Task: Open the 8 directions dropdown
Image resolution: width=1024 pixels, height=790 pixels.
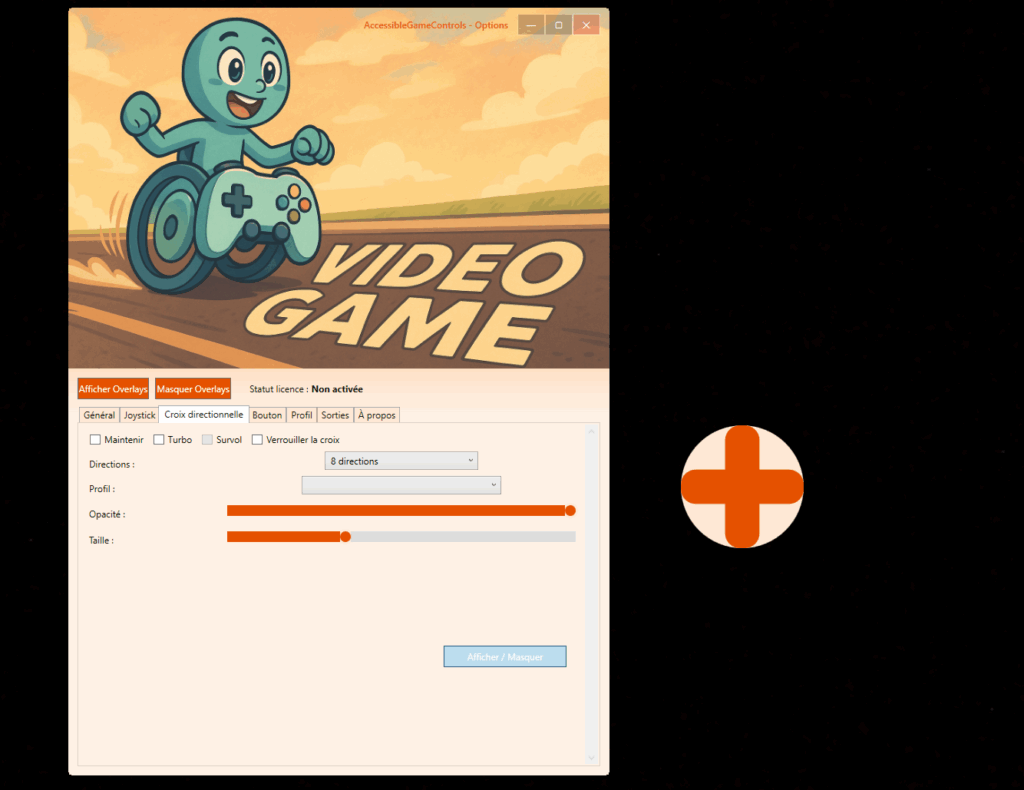Action: click(x=401, y=461)
